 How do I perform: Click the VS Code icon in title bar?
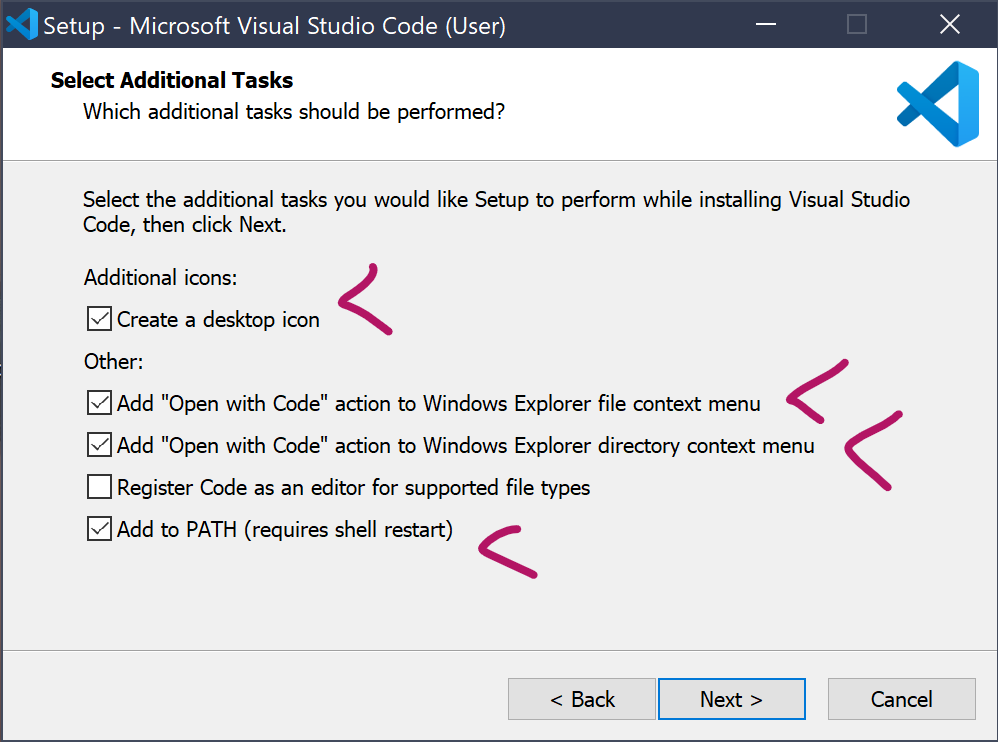click(x=21, y=24)
